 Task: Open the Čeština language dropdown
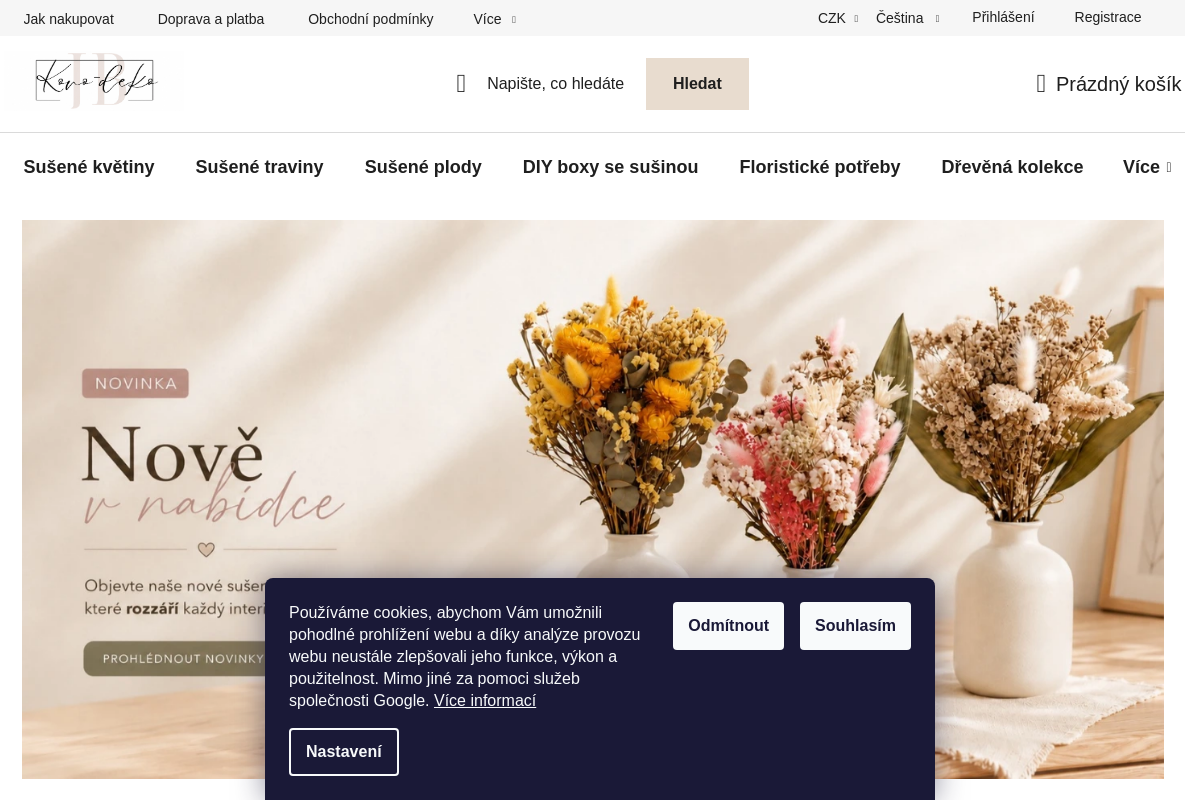pyautogui.click(x=908, y=18)
